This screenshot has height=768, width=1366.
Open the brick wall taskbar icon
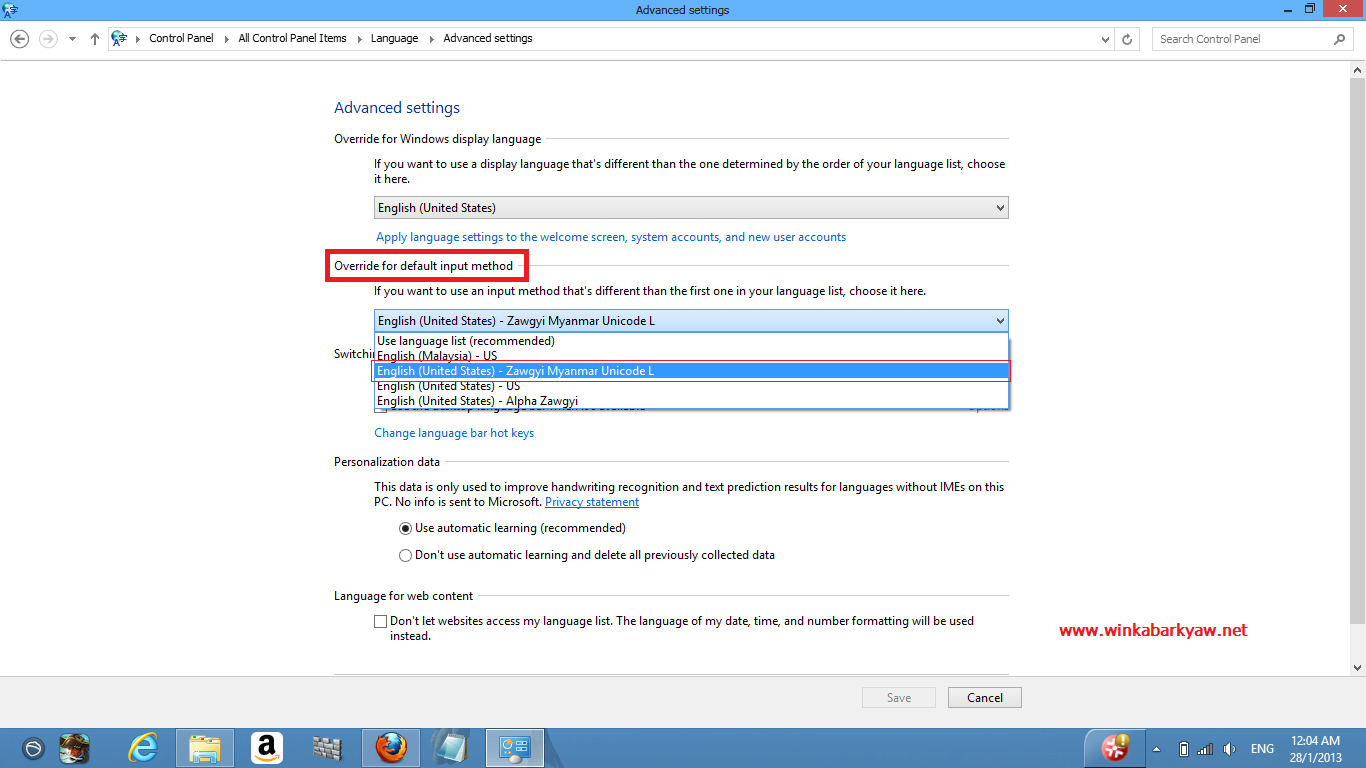[x=327, y=747]
